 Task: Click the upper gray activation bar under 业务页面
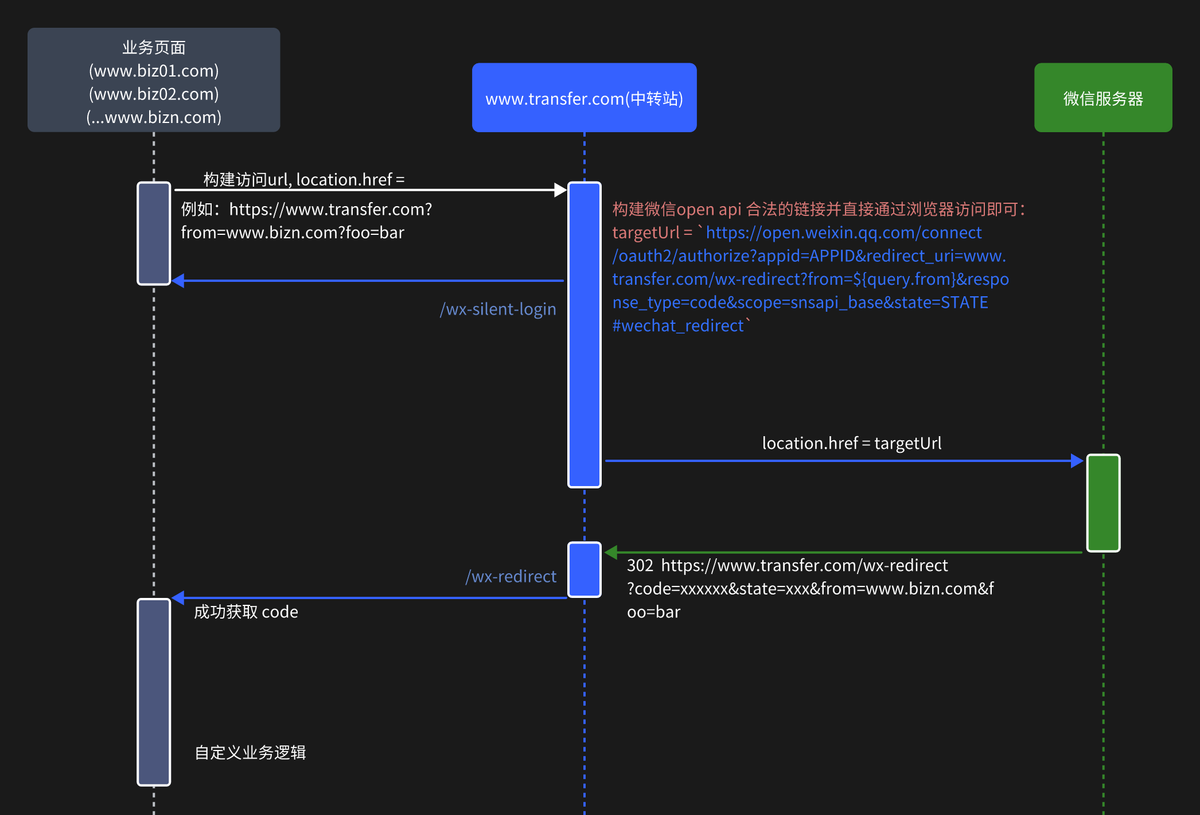[x=154, y=234]
